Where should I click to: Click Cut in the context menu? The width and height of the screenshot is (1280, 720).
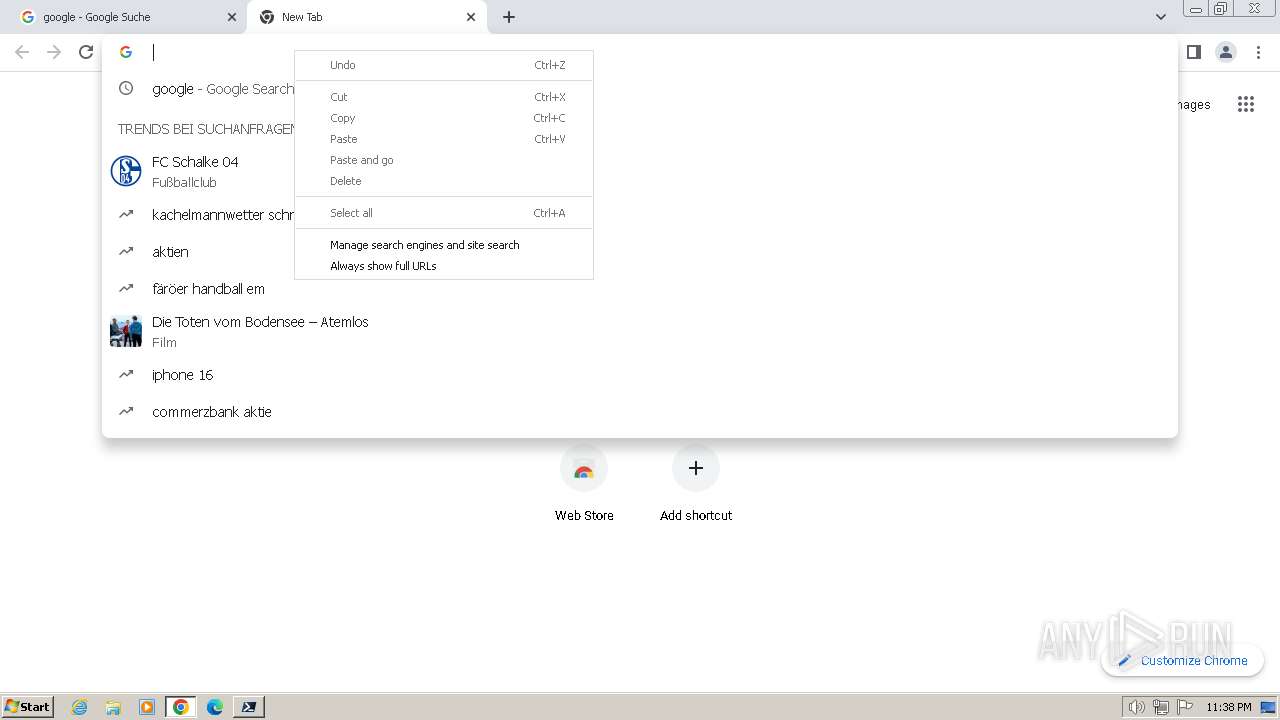click(444, 97)
